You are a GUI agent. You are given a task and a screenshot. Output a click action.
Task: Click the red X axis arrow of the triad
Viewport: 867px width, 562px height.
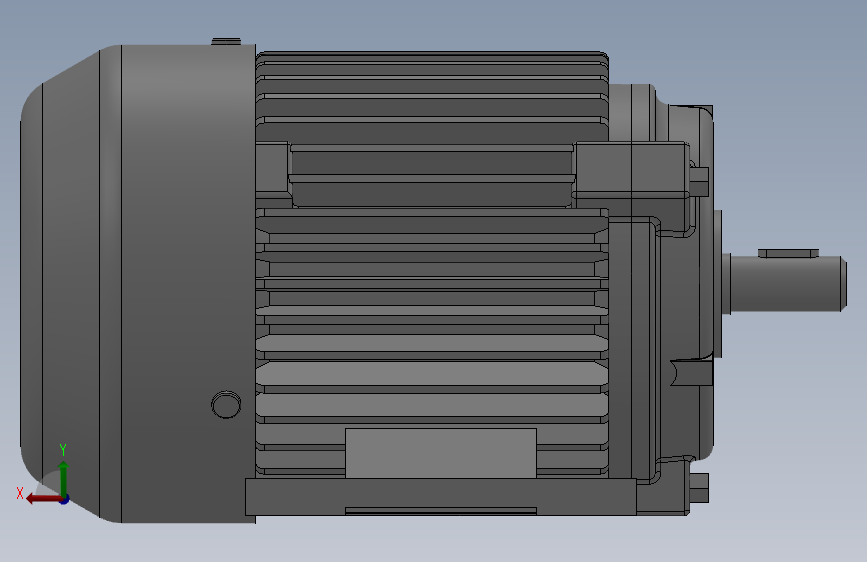[x=43, y=499]
